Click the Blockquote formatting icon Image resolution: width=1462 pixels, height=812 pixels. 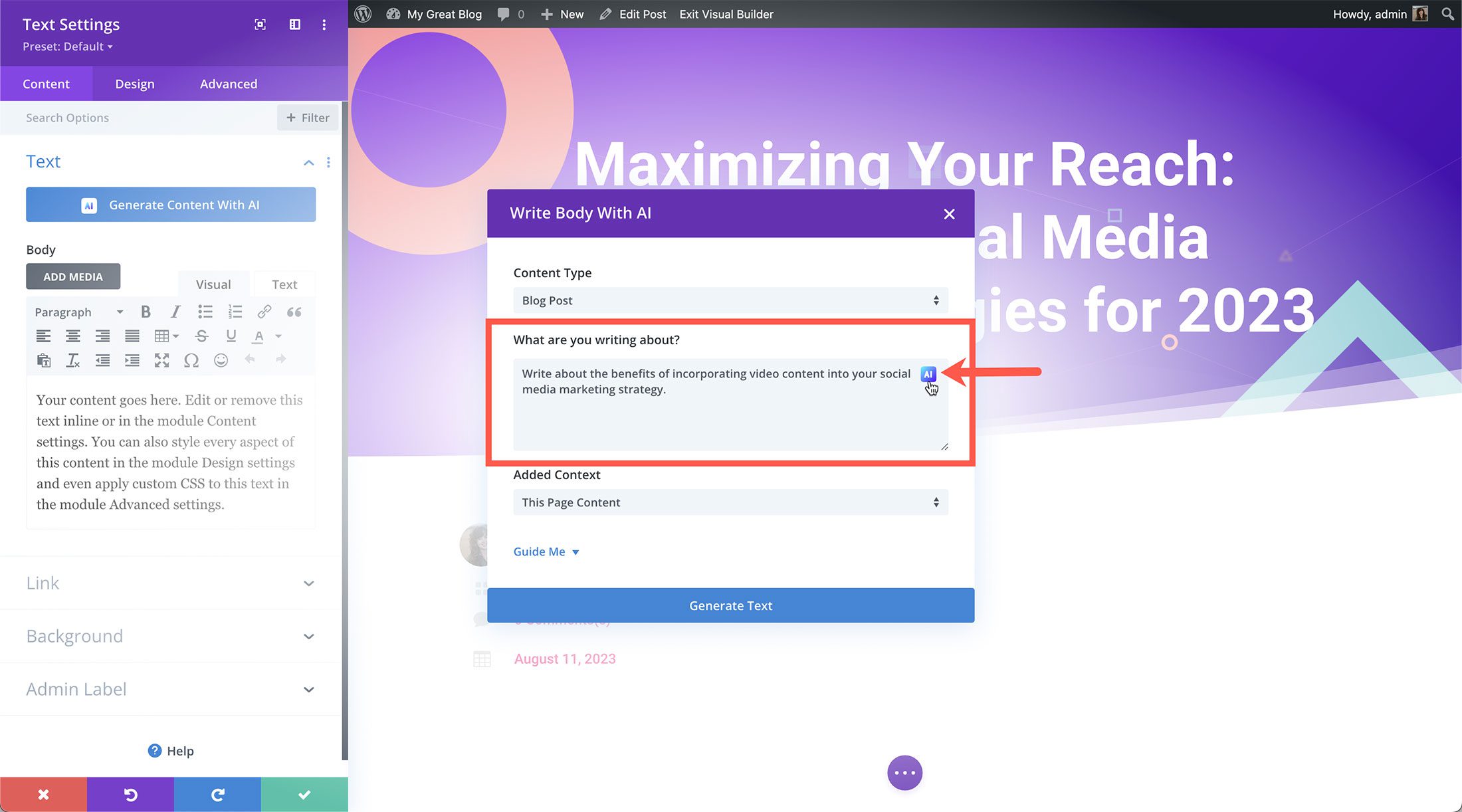[x=294, y=311]
